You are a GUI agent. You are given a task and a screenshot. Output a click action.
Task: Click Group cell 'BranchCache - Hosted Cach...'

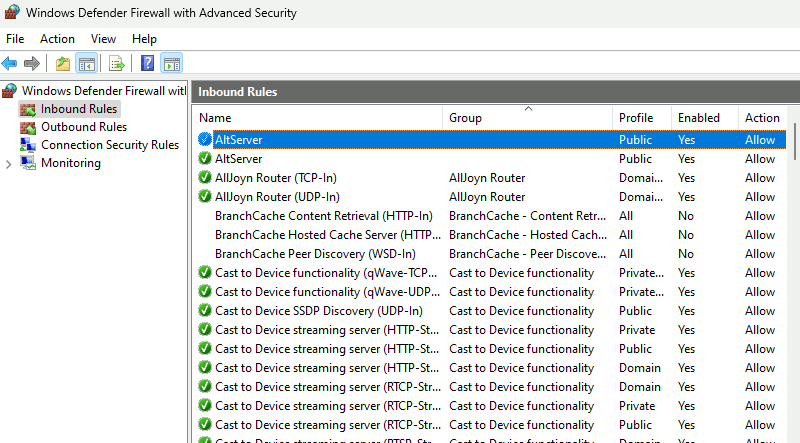click(x=528, y=235)
